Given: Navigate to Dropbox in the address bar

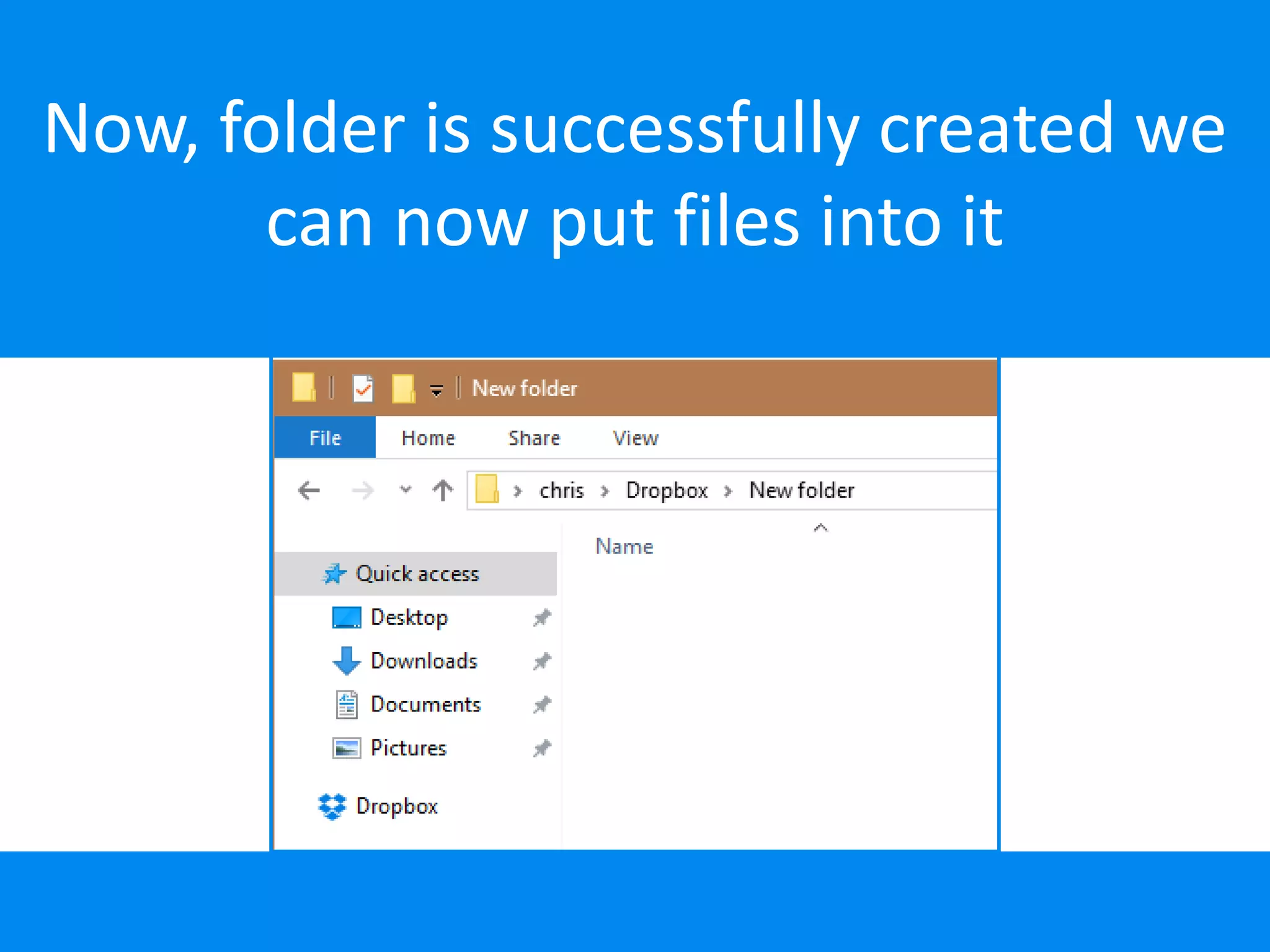Looking at the screenshot, I should tap(667, 491).
